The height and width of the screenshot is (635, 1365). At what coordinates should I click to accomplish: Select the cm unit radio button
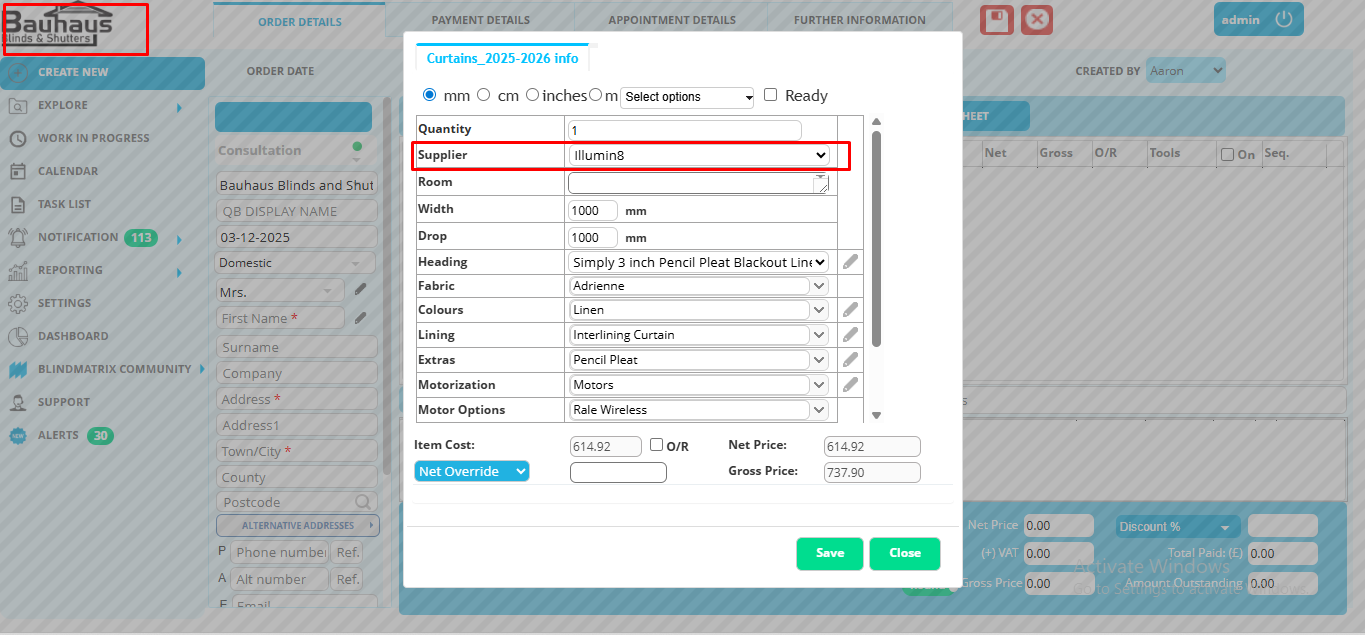point(484,95)
